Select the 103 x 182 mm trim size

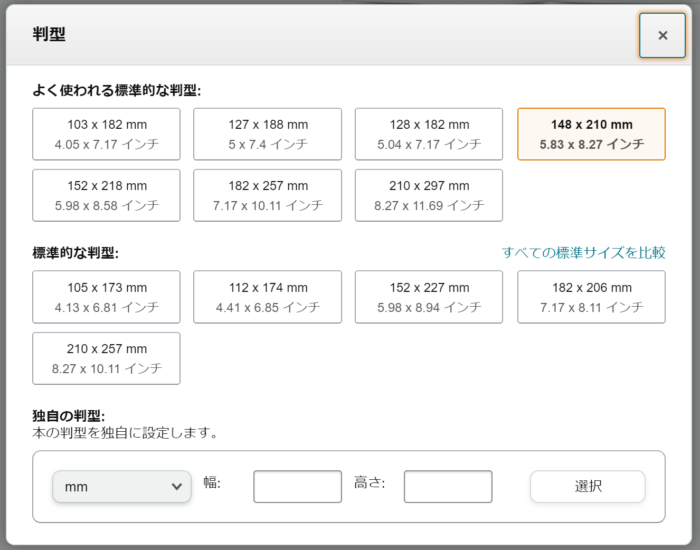point(106,134)
